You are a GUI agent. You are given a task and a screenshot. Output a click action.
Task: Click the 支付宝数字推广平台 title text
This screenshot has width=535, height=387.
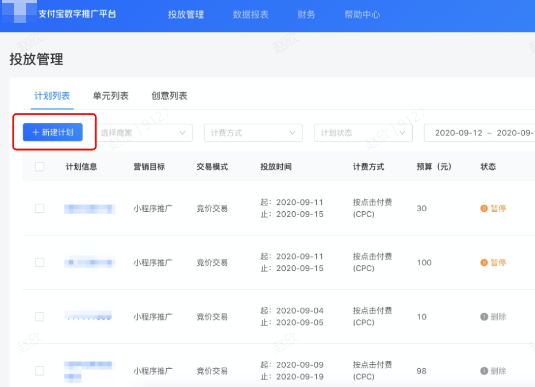(x=77, y=14)
